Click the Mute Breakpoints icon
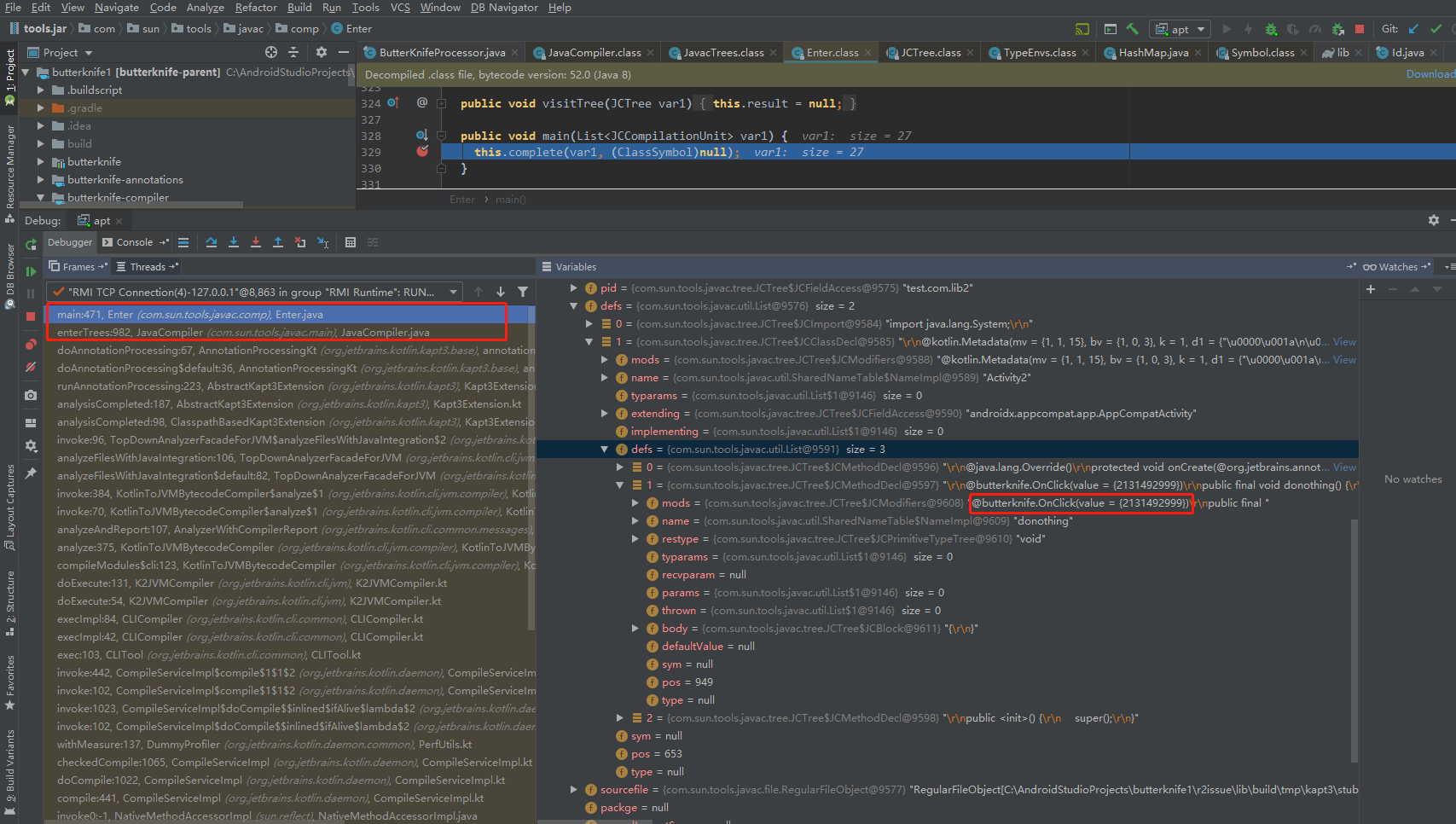 coord(31,367)
